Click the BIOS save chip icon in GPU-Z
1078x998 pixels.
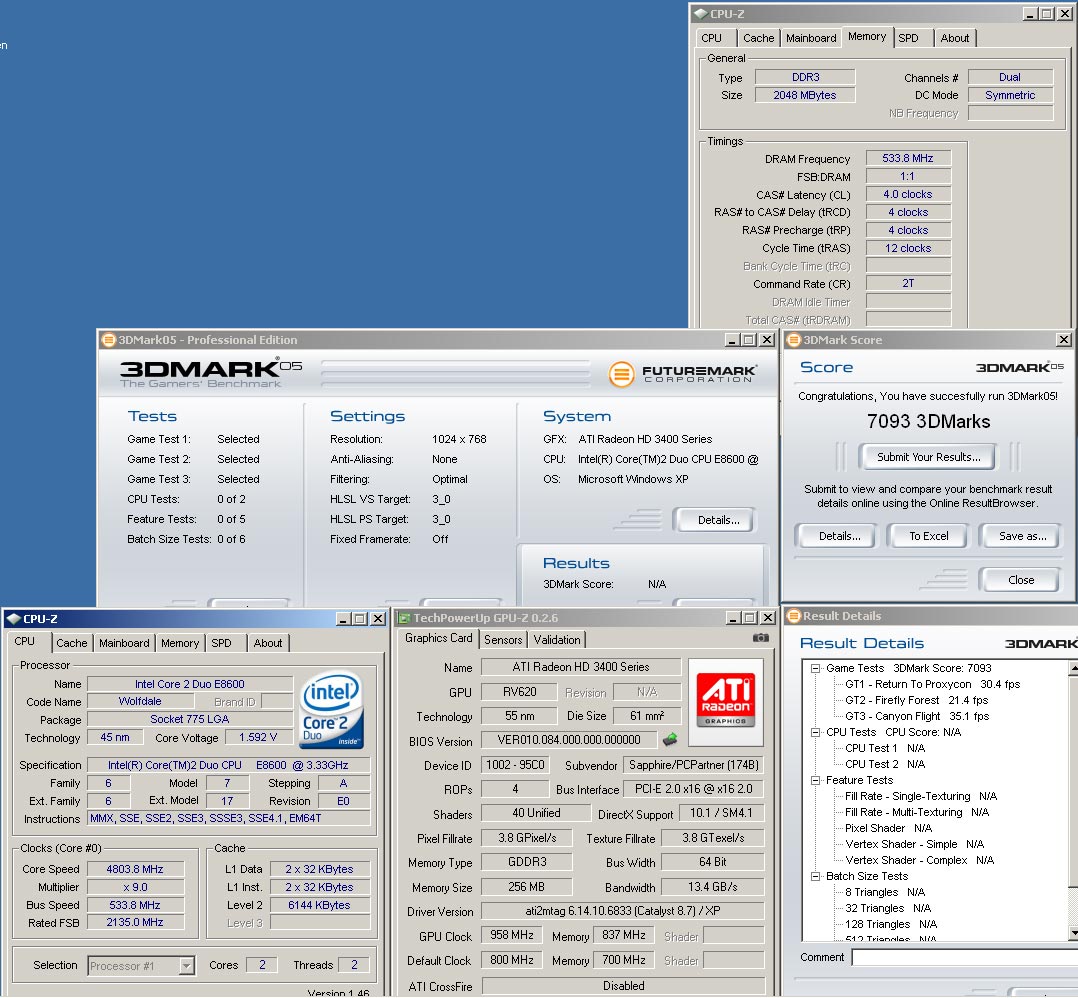(670, 740)
